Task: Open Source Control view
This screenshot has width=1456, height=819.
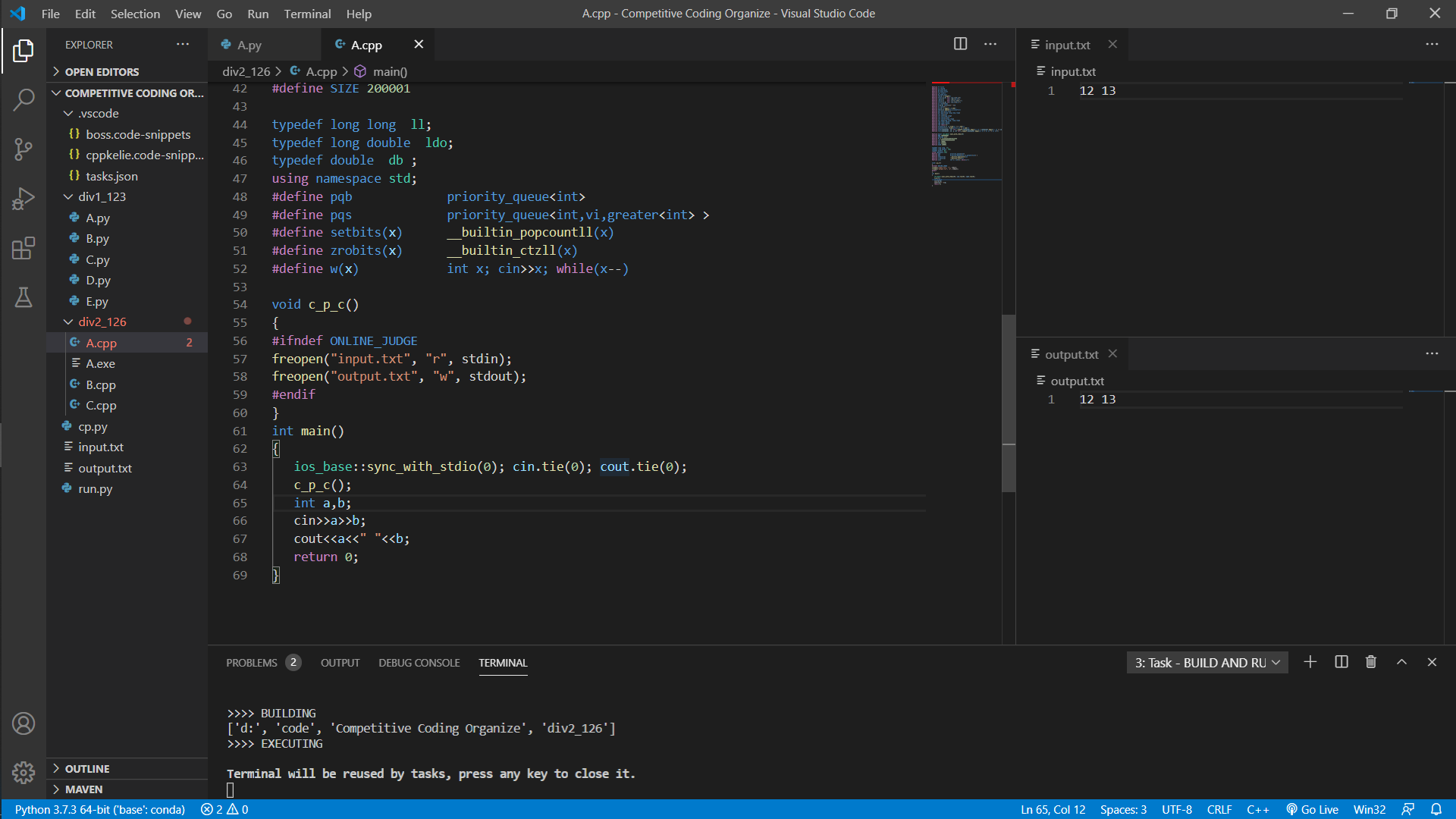Action: point(24,149)
